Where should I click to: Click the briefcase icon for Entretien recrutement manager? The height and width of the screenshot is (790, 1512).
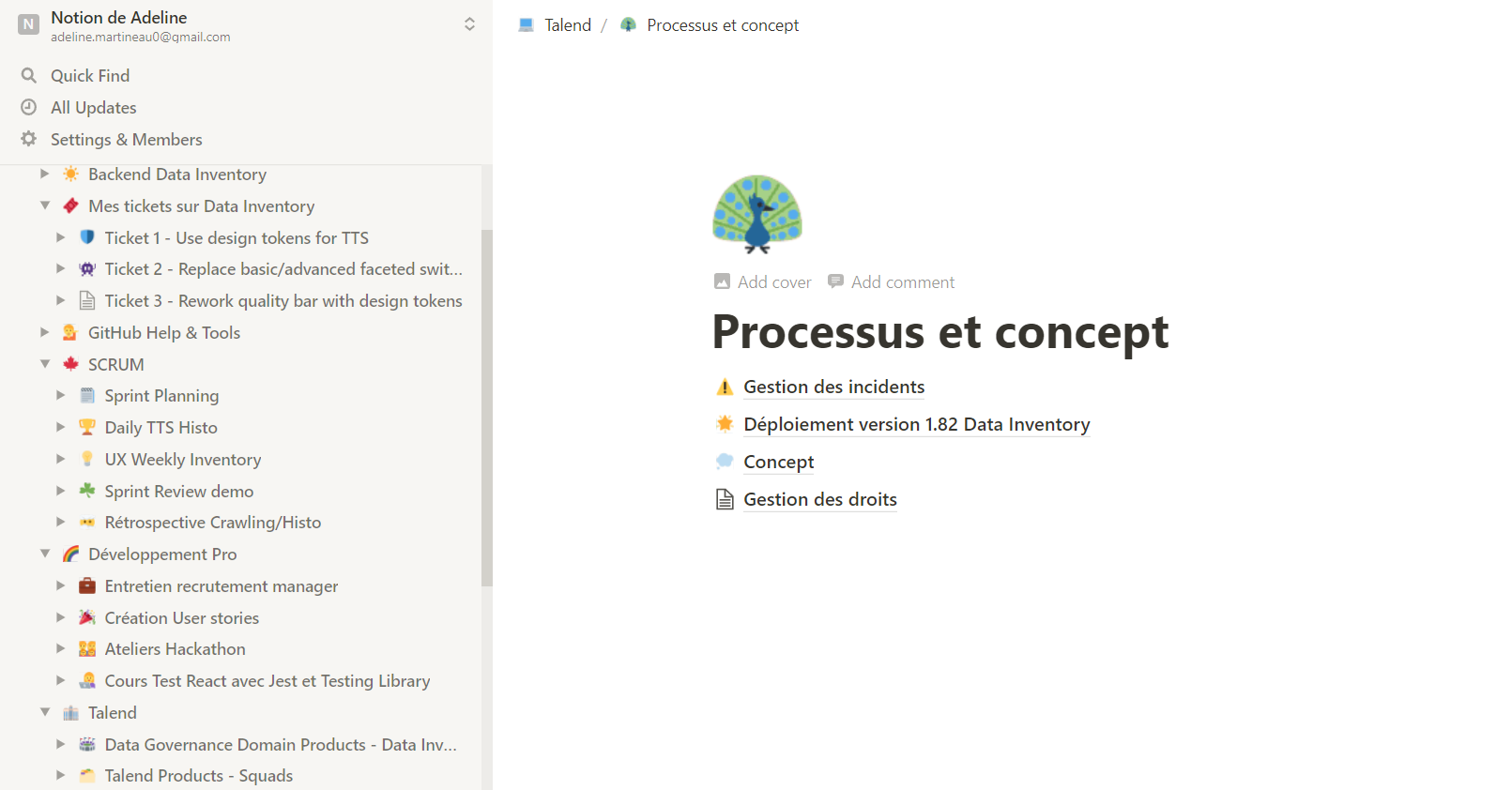coord(87,585)
